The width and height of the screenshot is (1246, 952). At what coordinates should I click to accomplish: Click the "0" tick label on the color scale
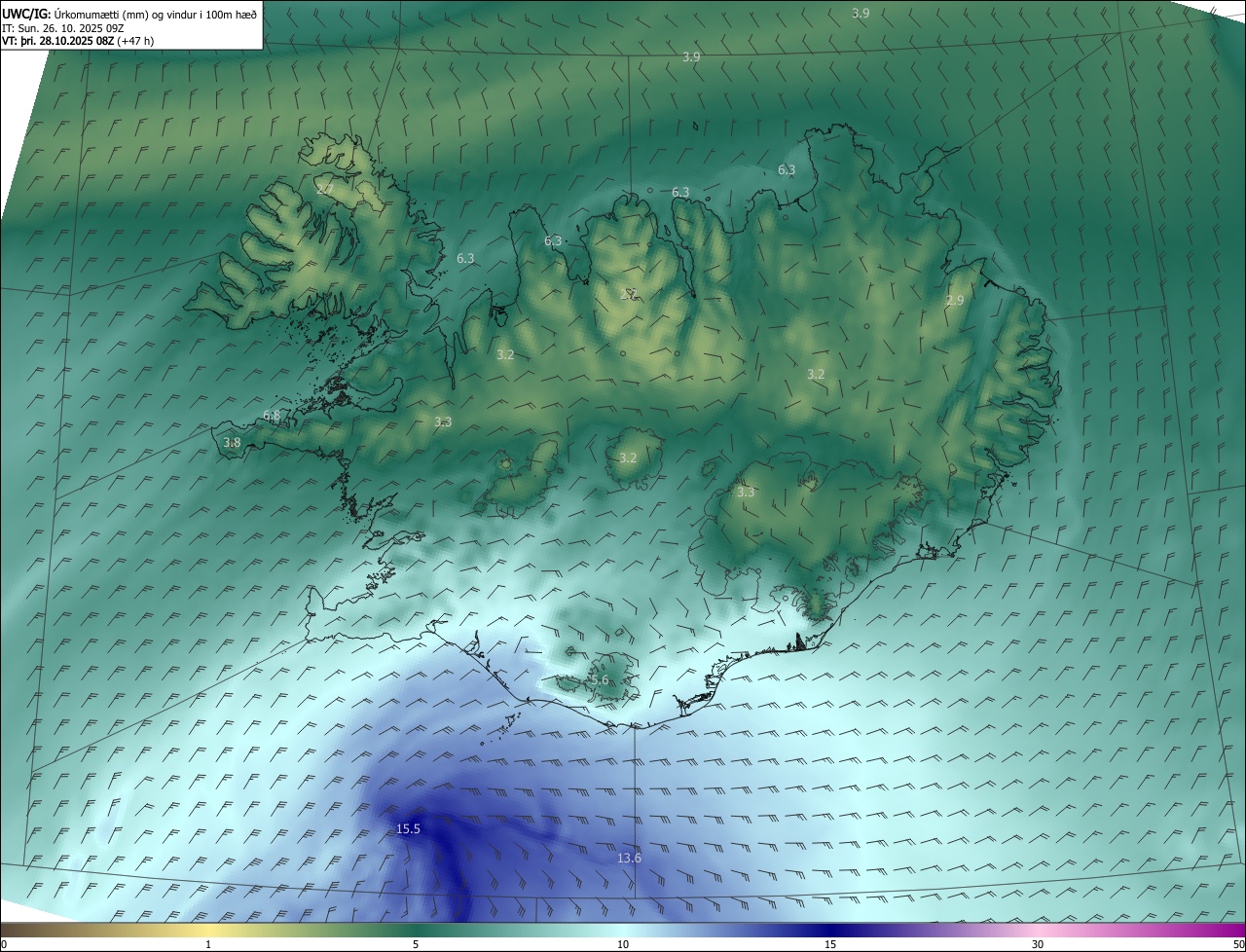pyautogui.click(x=4, y=944)
